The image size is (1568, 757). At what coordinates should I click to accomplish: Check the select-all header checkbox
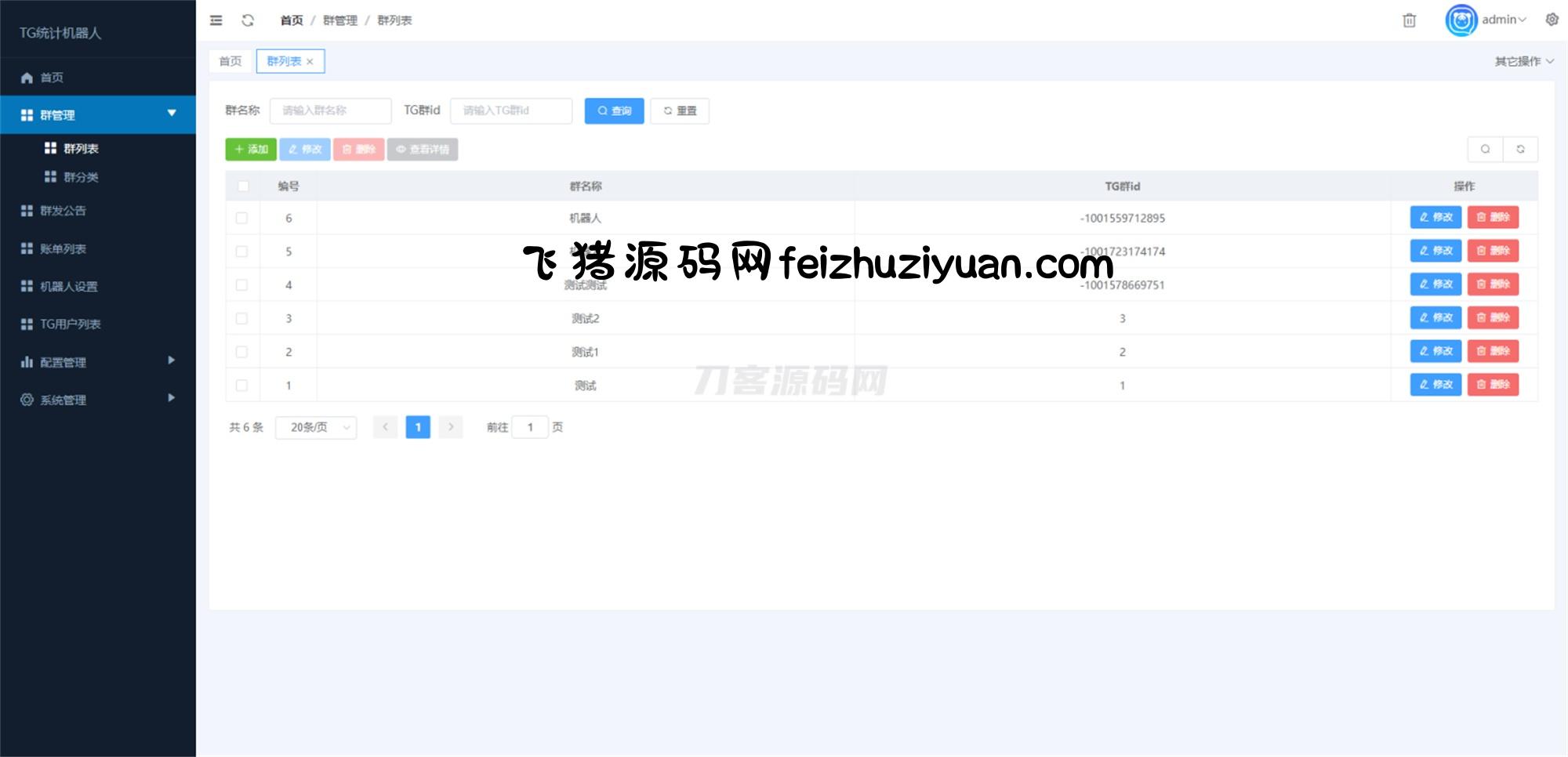click(x=243, y=187)
